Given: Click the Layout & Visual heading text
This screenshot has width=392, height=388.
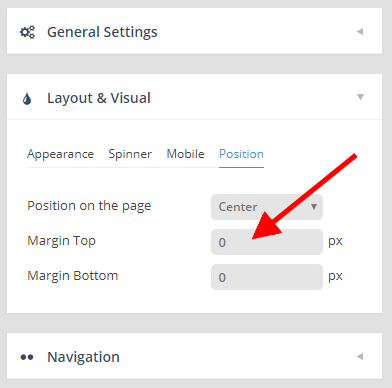Looking at the screenshot, I should click(x=99, y=98).
